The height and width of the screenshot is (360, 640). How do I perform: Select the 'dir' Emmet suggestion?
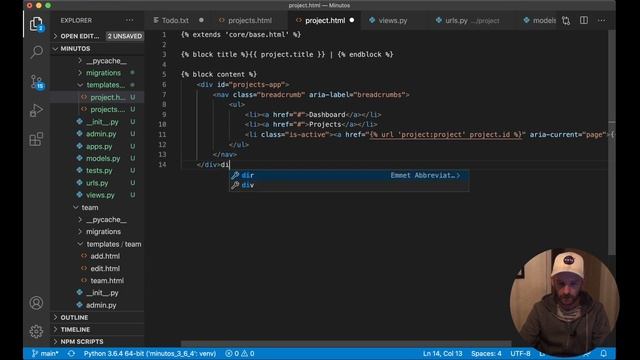tap(349, 176)
